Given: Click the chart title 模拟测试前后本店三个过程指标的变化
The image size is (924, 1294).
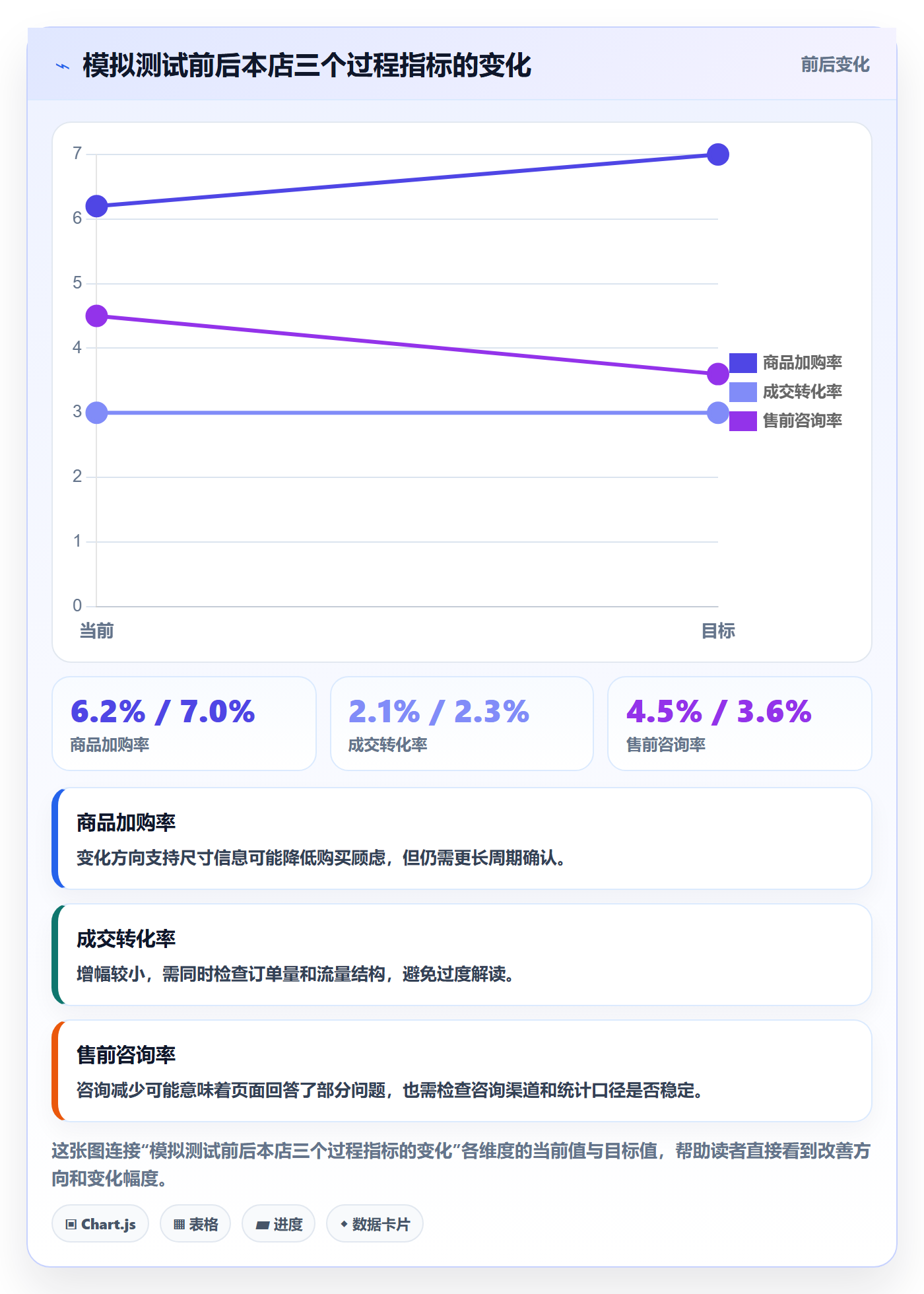Looking at the screenshot, I should pos(307,66).
